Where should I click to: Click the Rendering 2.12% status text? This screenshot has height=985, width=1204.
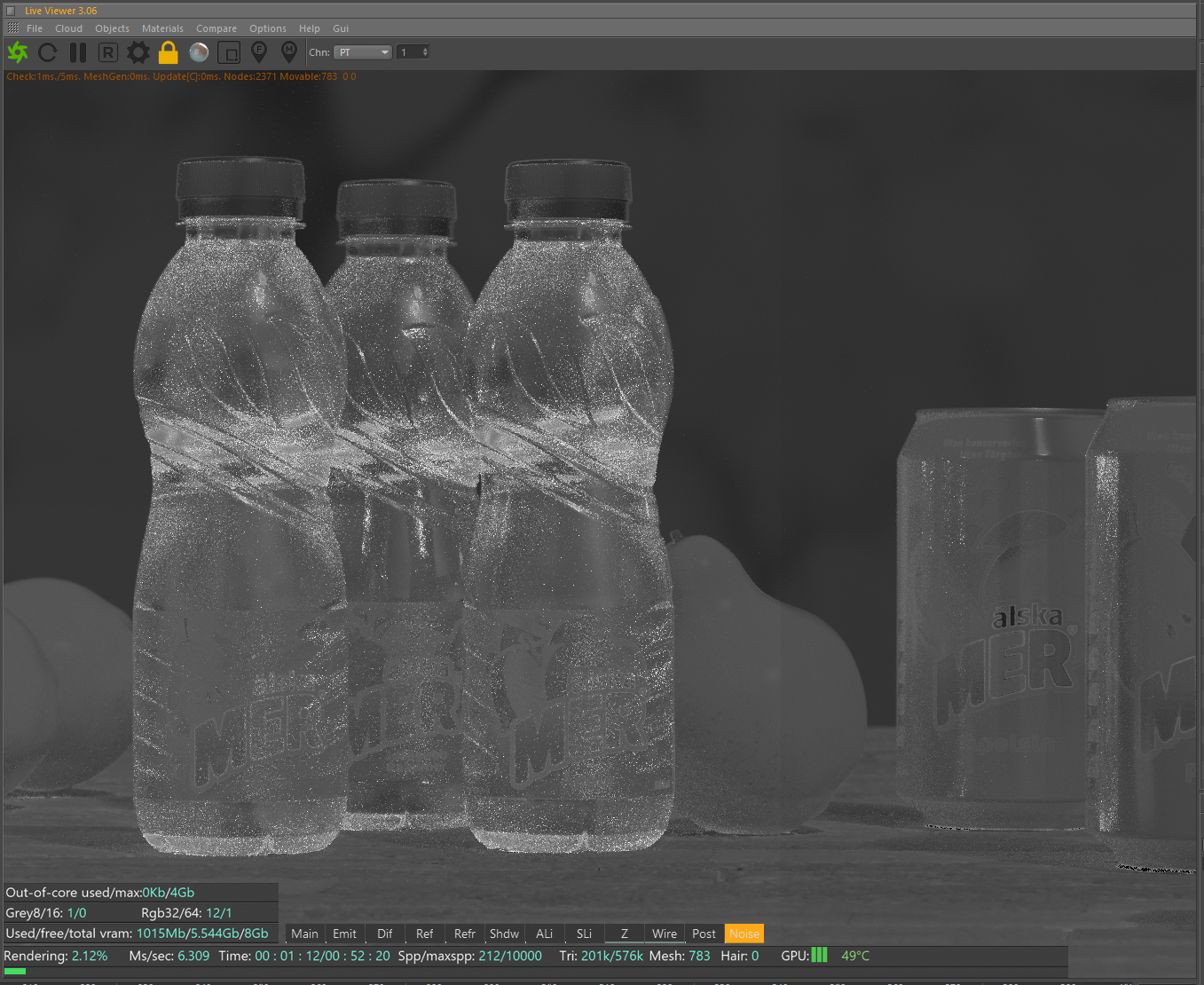point(56,956)
